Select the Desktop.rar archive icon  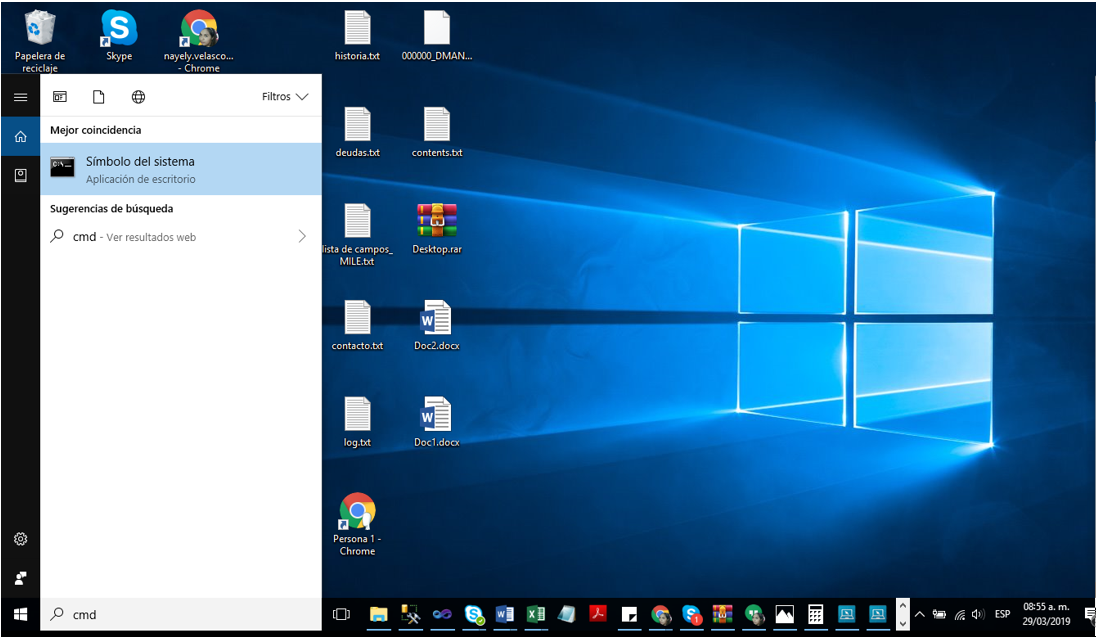[x=437, y=229]
